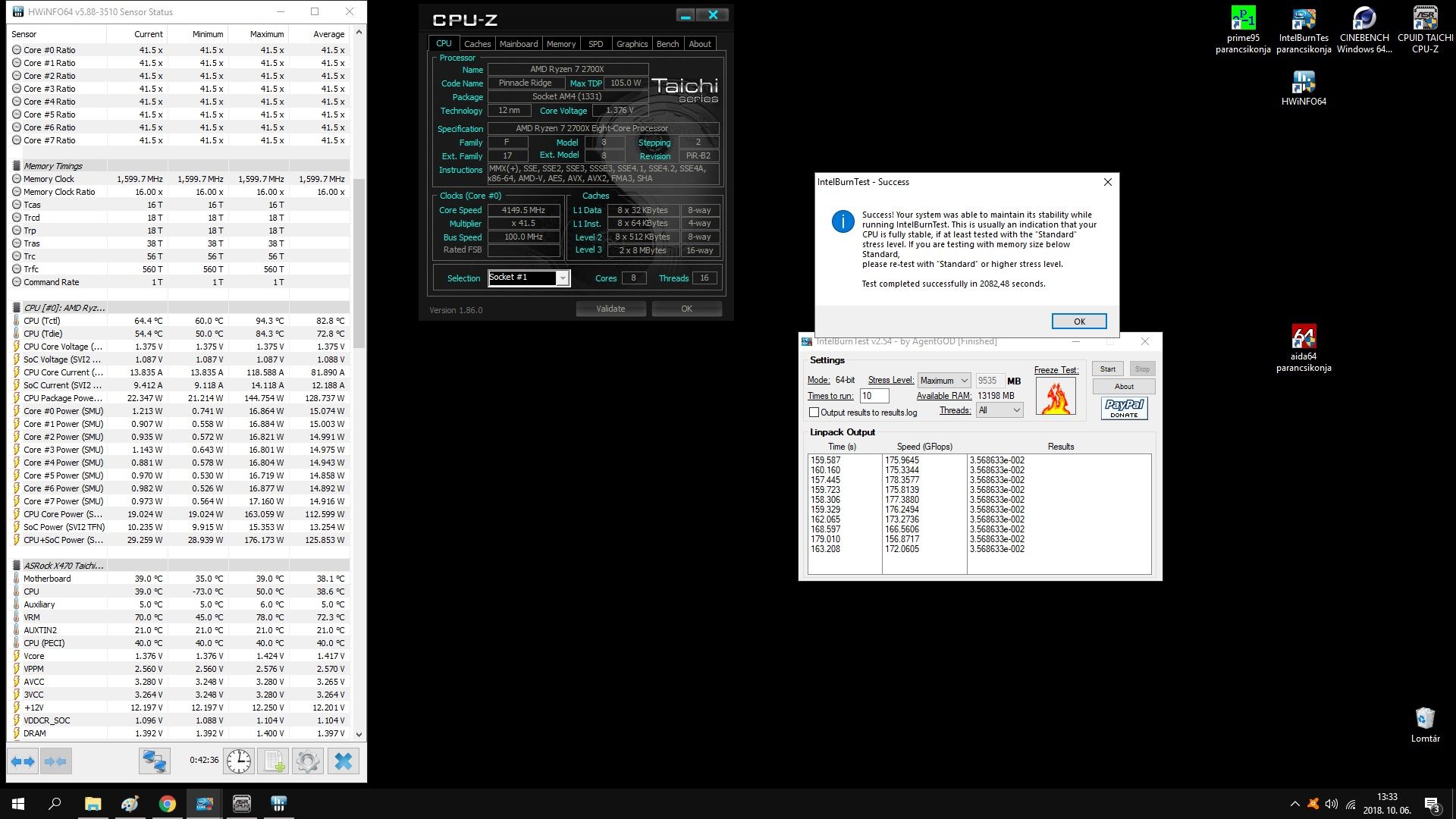Screen dimensions: 1456x819
Task: Click IntelBurnTest Stop button
Action: (1142, 369)
